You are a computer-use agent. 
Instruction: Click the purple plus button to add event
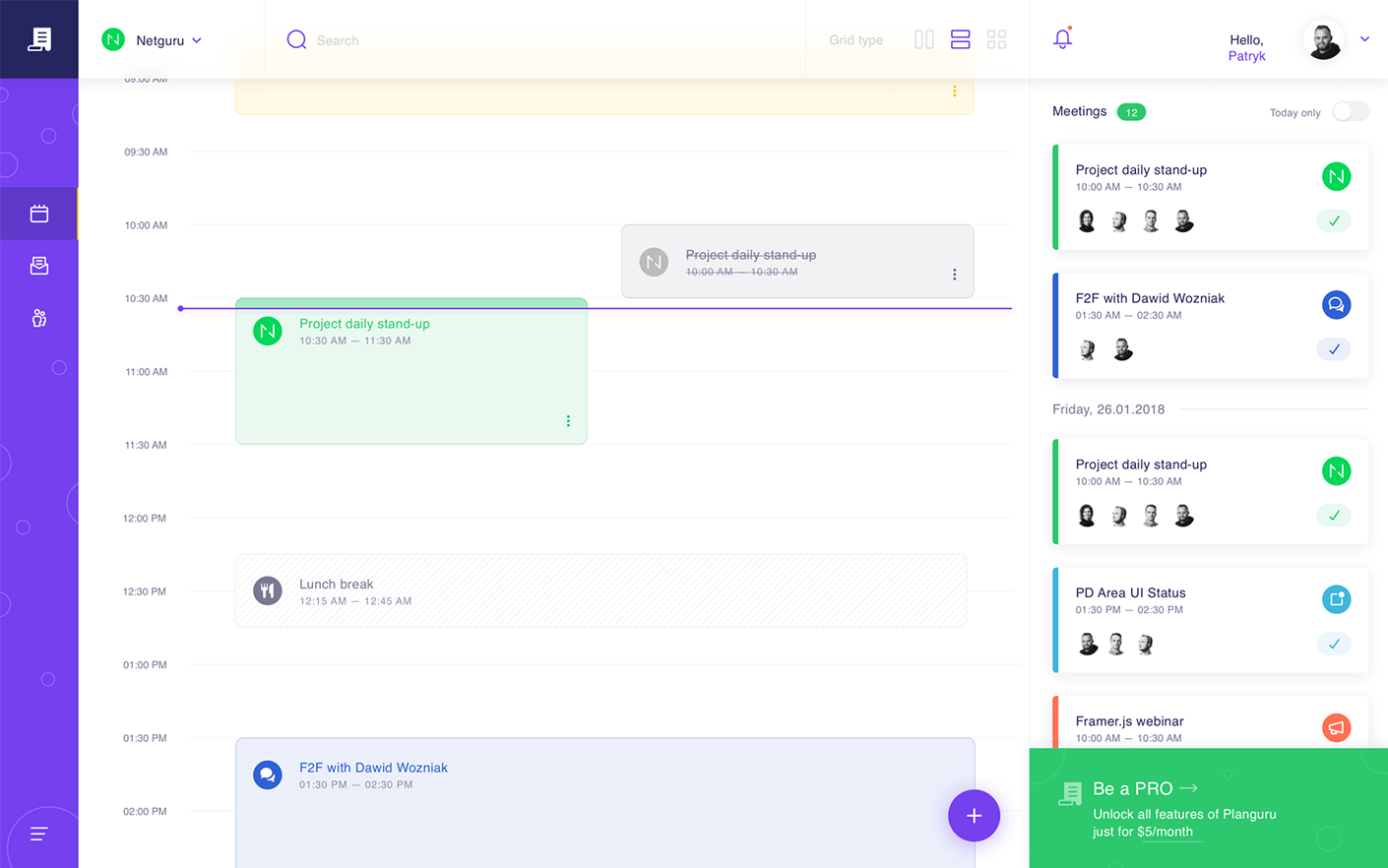(x=974, y=816)
